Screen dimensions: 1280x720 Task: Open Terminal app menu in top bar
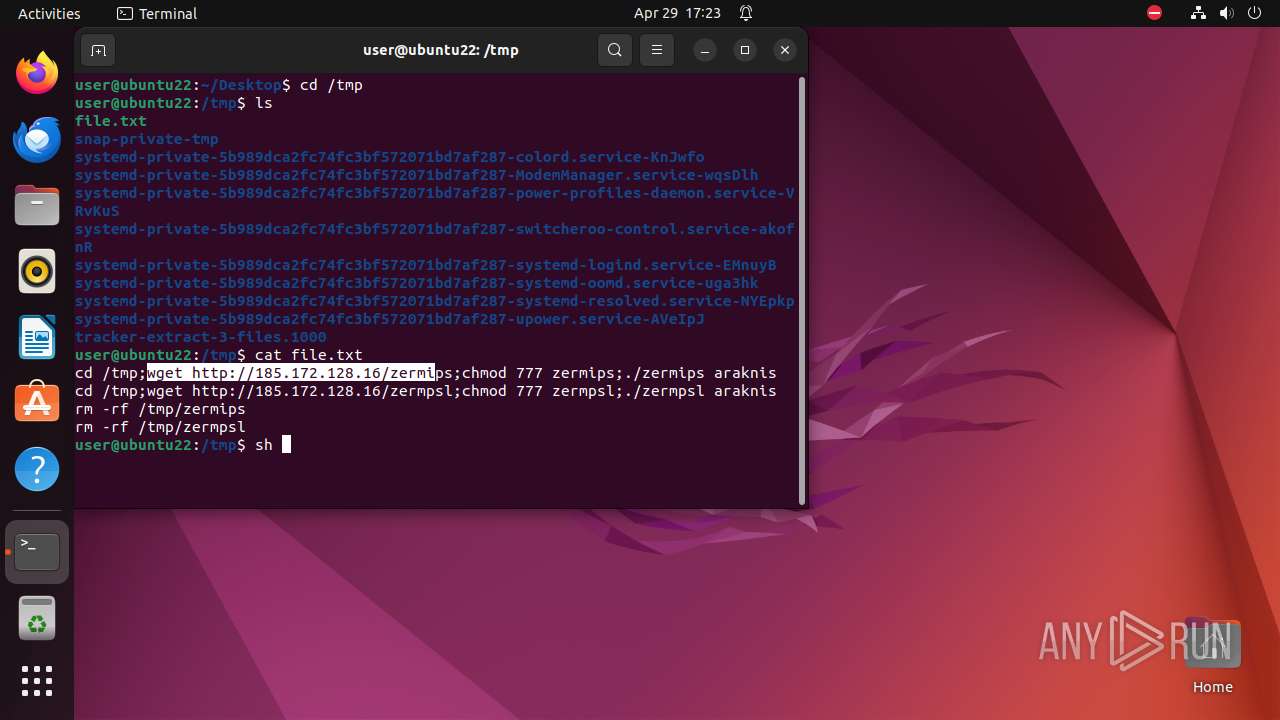[157, 13]
